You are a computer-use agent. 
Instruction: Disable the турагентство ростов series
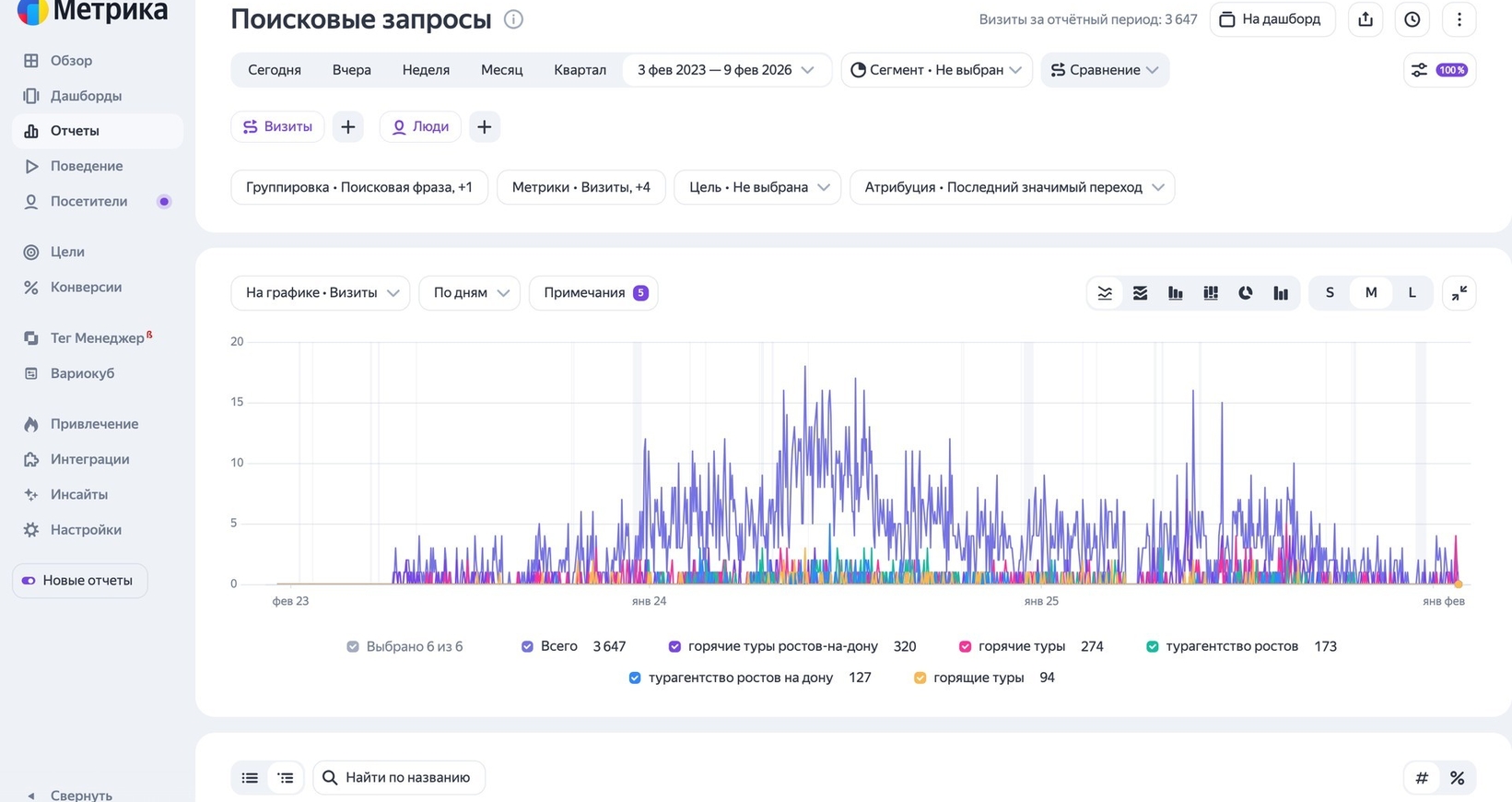[1152, 646]
